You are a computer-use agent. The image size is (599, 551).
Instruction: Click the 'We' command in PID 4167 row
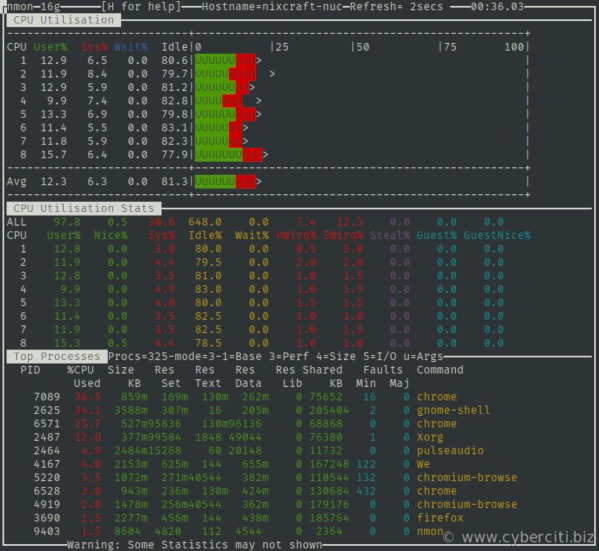[x=423, y=464]
